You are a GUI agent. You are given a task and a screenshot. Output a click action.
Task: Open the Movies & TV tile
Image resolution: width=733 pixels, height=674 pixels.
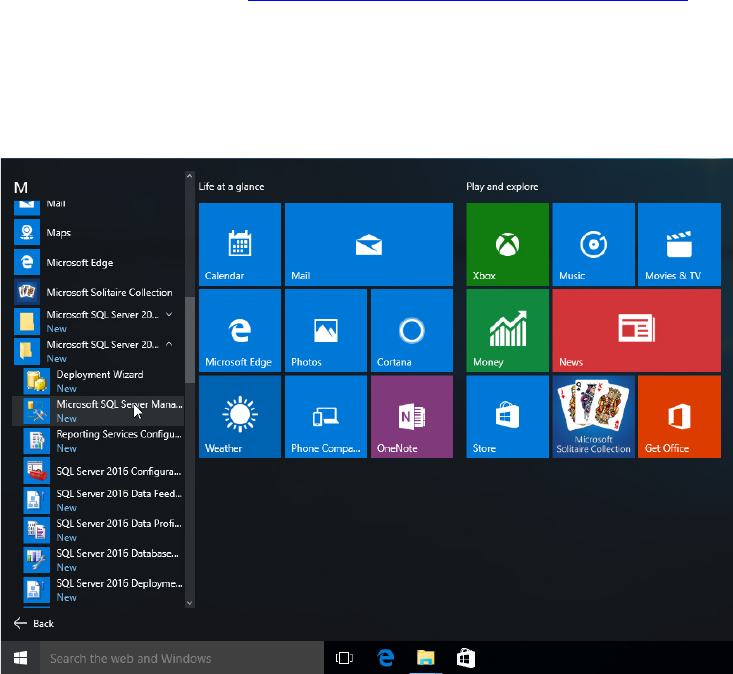pos(678,244)
